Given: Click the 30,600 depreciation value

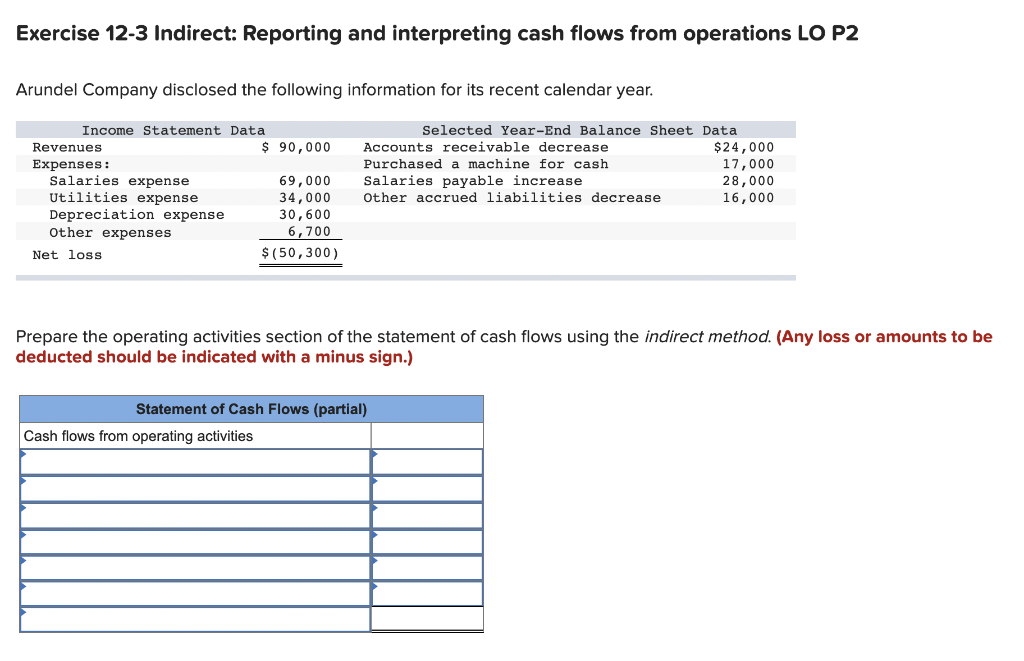Looking at the screenshot, I should coord(305,215).
